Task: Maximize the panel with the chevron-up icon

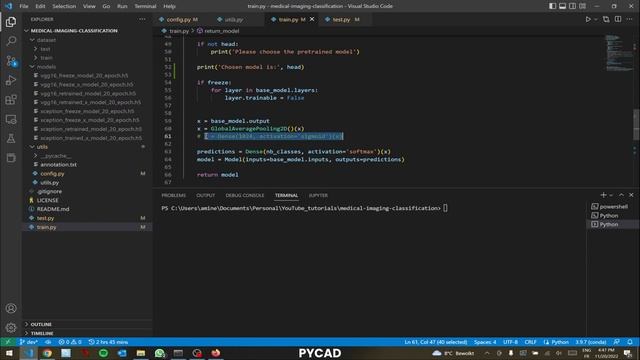Action: 621,195
